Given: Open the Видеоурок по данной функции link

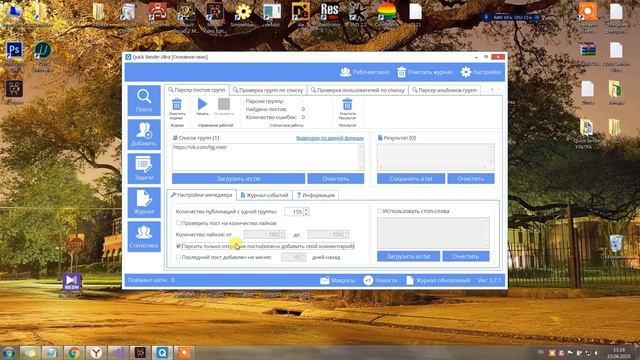Looking at the screenshot, I should (x=330, y=138).
